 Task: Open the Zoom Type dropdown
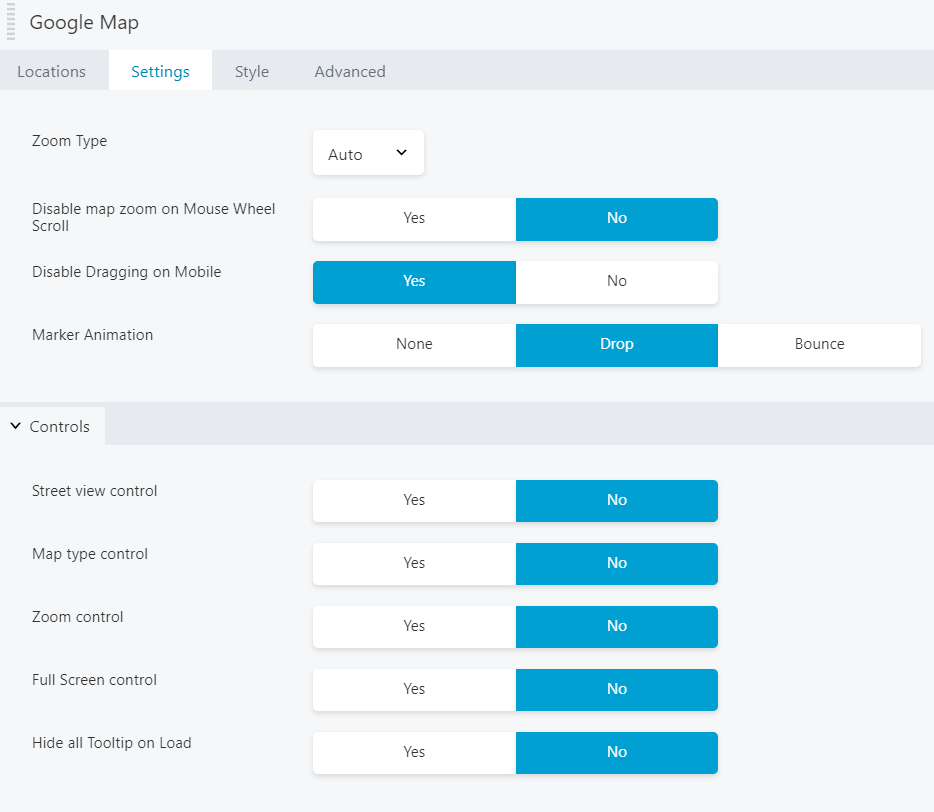pyautogui.click(x=367, y=154)
